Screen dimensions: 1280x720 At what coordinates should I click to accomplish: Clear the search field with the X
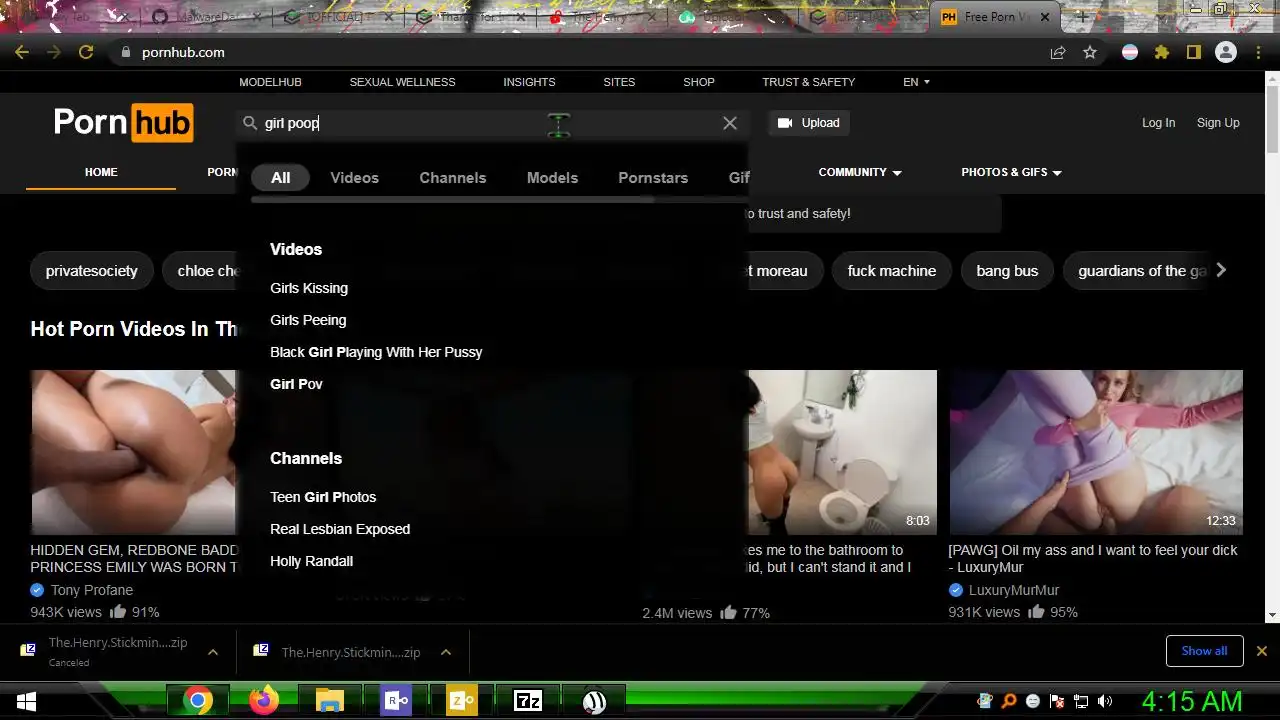730,123
